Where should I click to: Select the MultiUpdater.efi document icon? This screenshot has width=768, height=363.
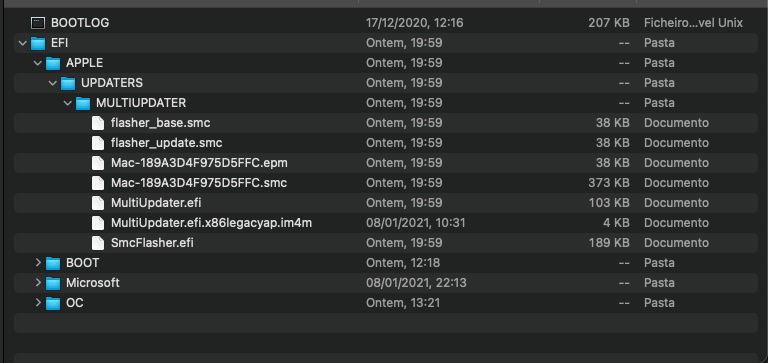tap(98, 203)
